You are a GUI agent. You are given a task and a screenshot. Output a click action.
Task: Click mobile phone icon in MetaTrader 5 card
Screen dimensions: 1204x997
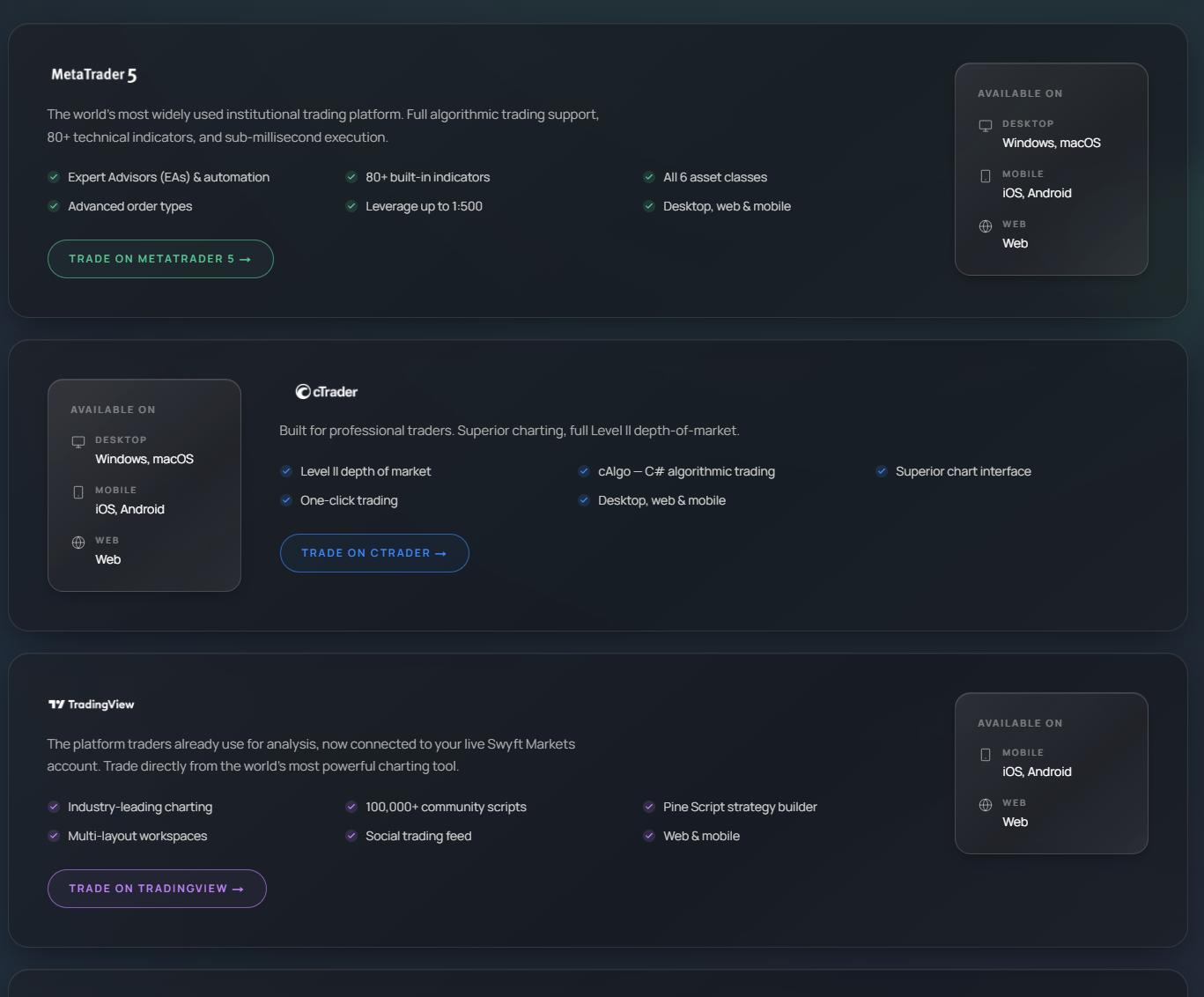coord(986,176)
